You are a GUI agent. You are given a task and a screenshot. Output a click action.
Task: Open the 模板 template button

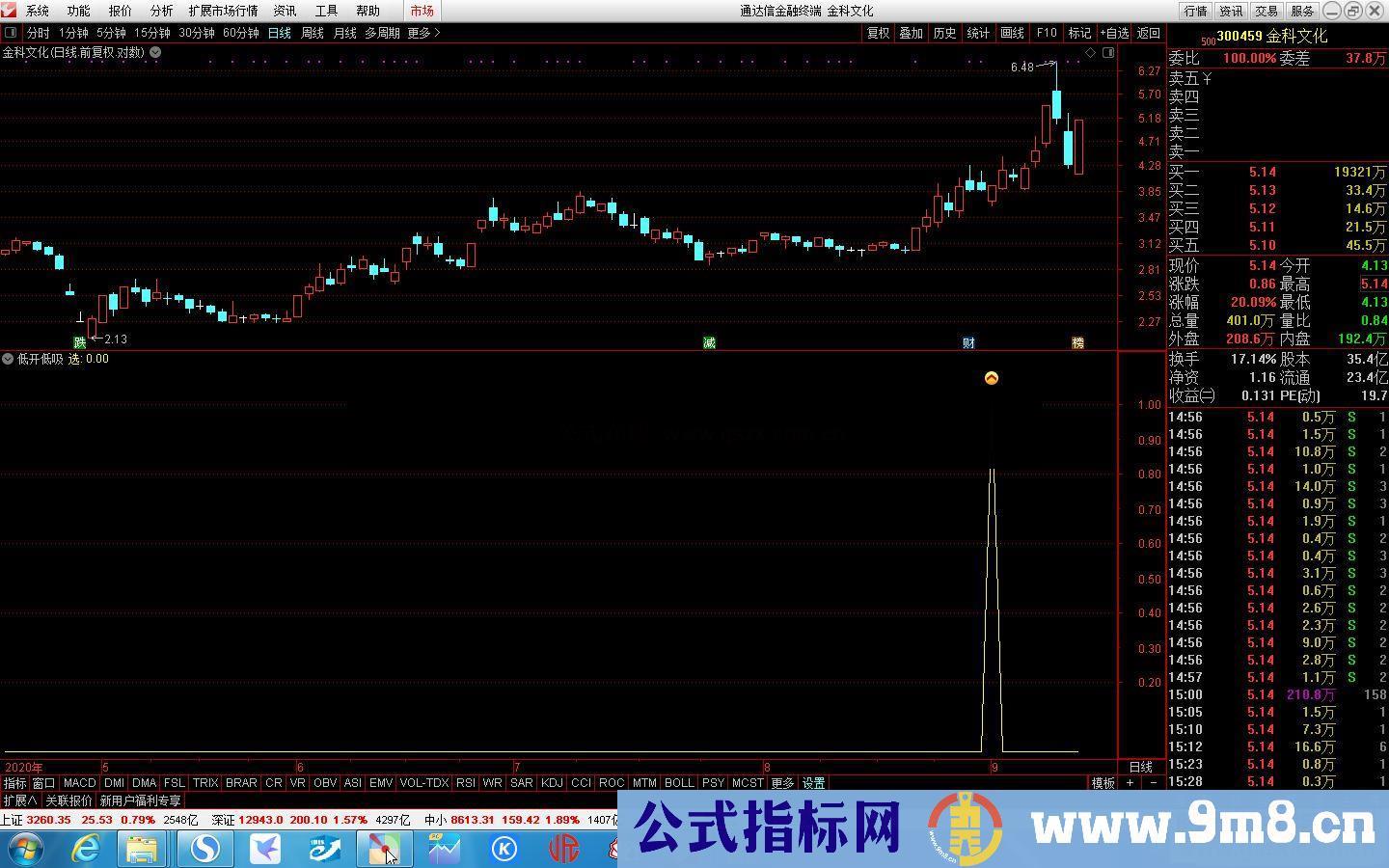(1103, 783)
